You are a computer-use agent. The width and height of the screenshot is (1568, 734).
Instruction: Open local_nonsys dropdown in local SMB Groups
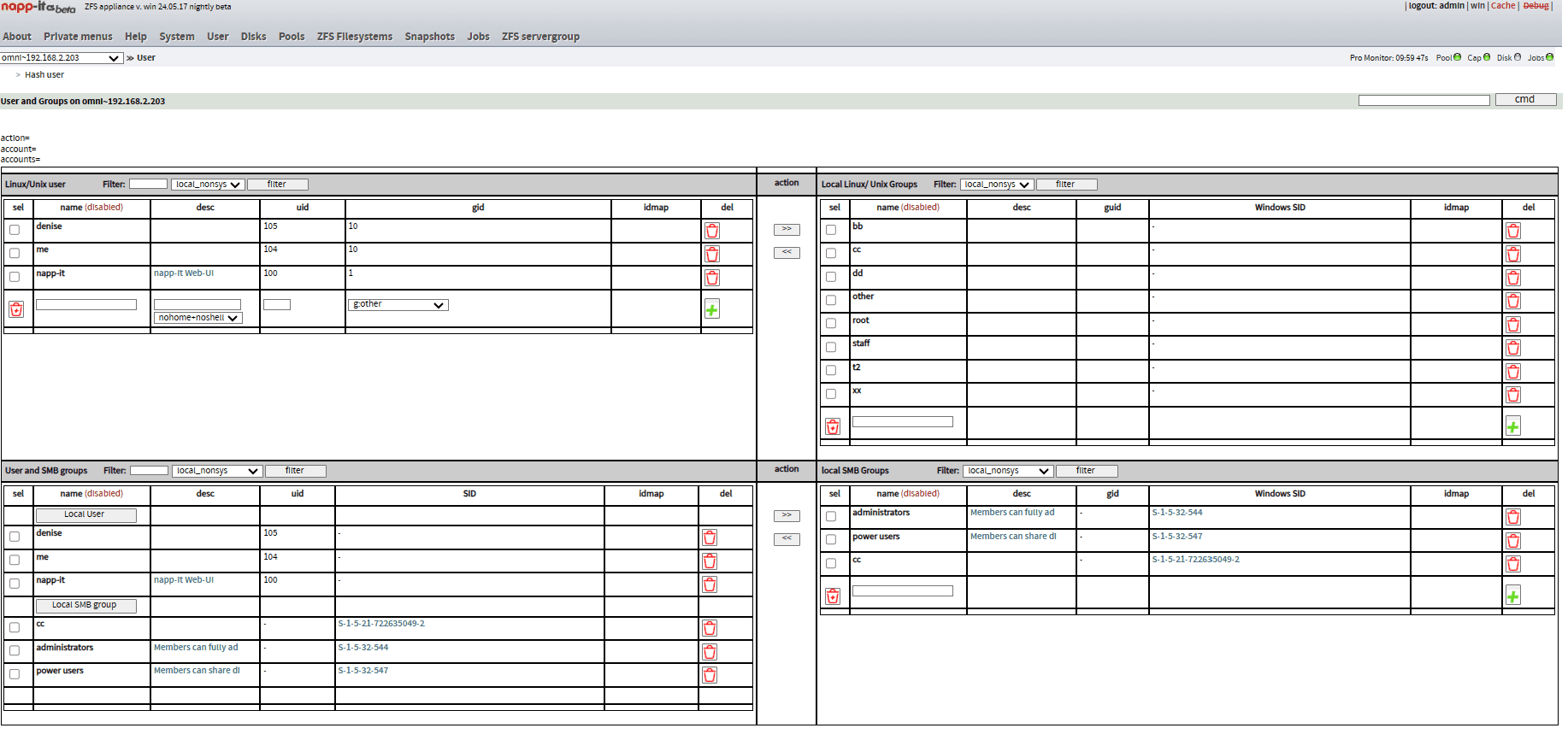1008,471
